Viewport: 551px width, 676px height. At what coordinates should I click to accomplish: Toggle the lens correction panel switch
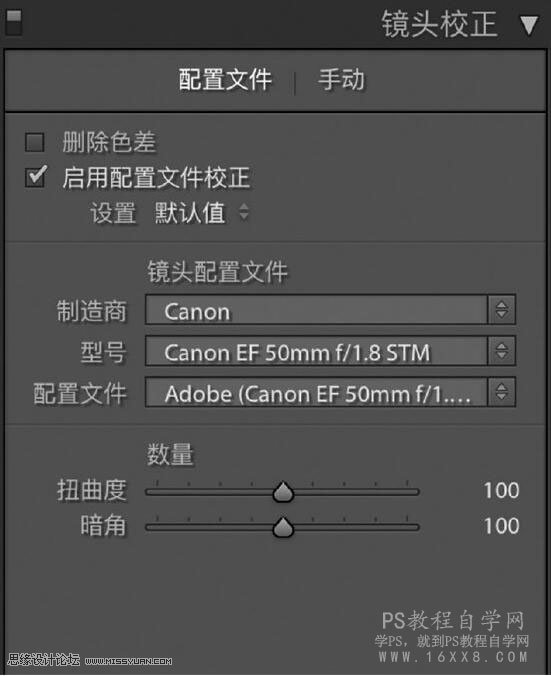13,22
